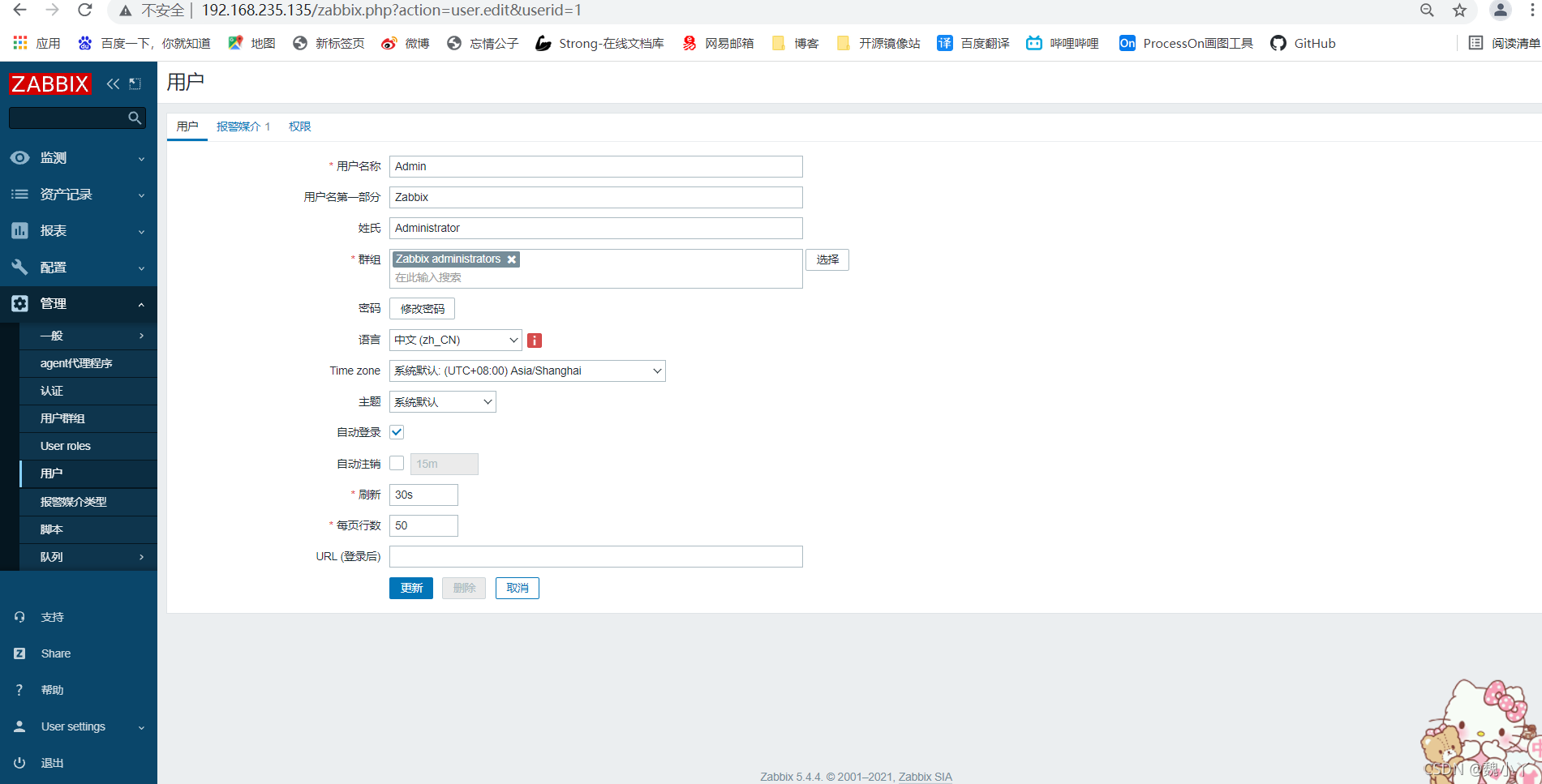Click the 报表 chart icon

point(19,231)
